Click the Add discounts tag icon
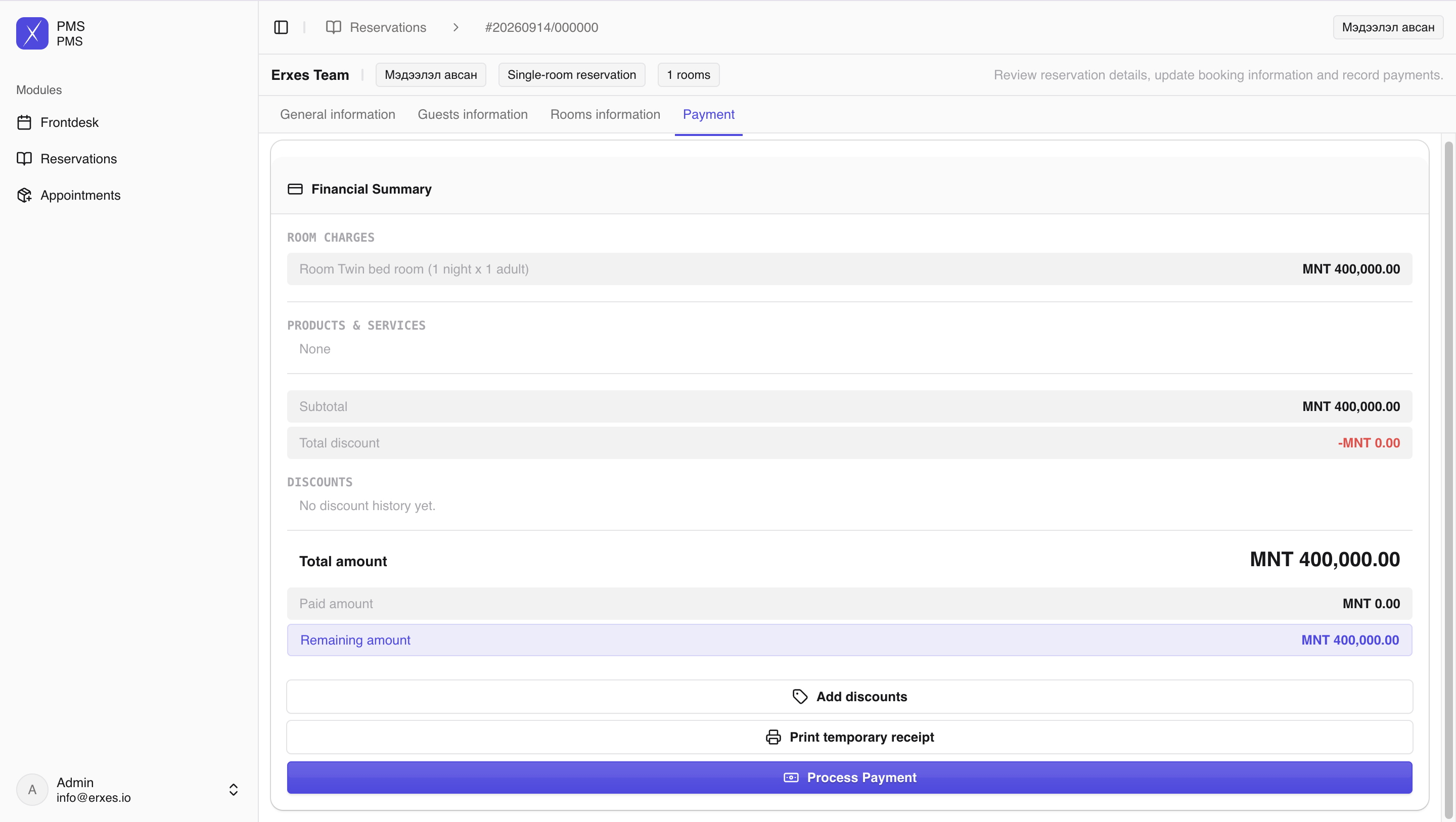 pos(800,697)
